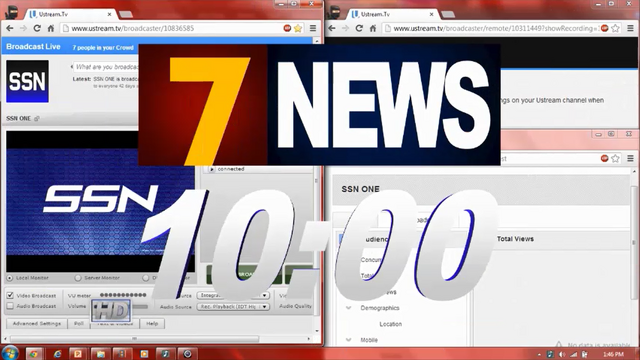Image resolution: width=640 pixels, height=360 pixels.
Task: Open the Chrome menu in the top right window
Action: [630, 28]
